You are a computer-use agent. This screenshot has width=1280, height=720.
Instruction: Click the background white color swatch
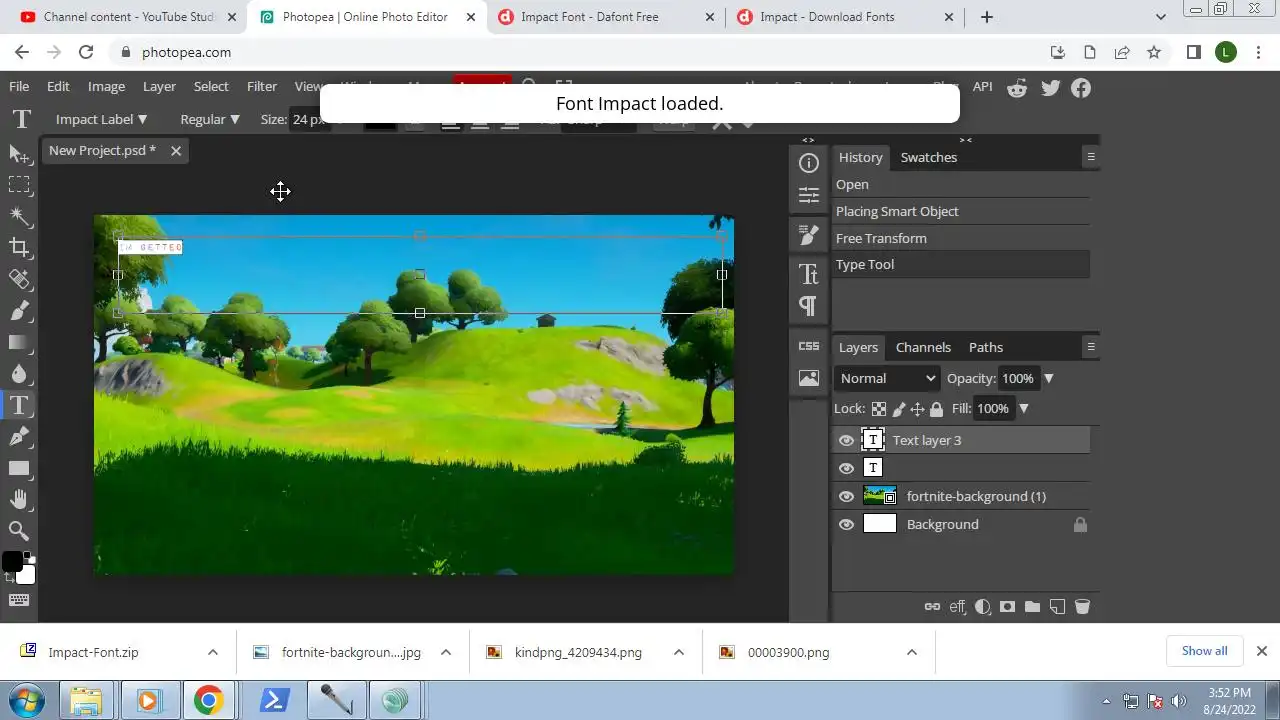tap(26, 574)
